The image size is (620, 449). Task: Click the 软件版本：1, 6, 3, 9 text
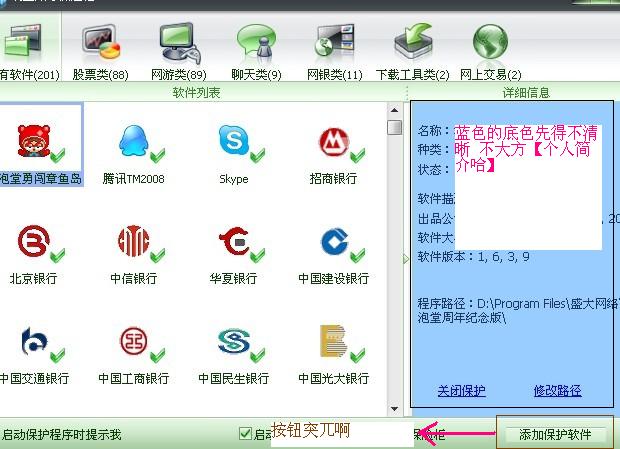(474, 257)
